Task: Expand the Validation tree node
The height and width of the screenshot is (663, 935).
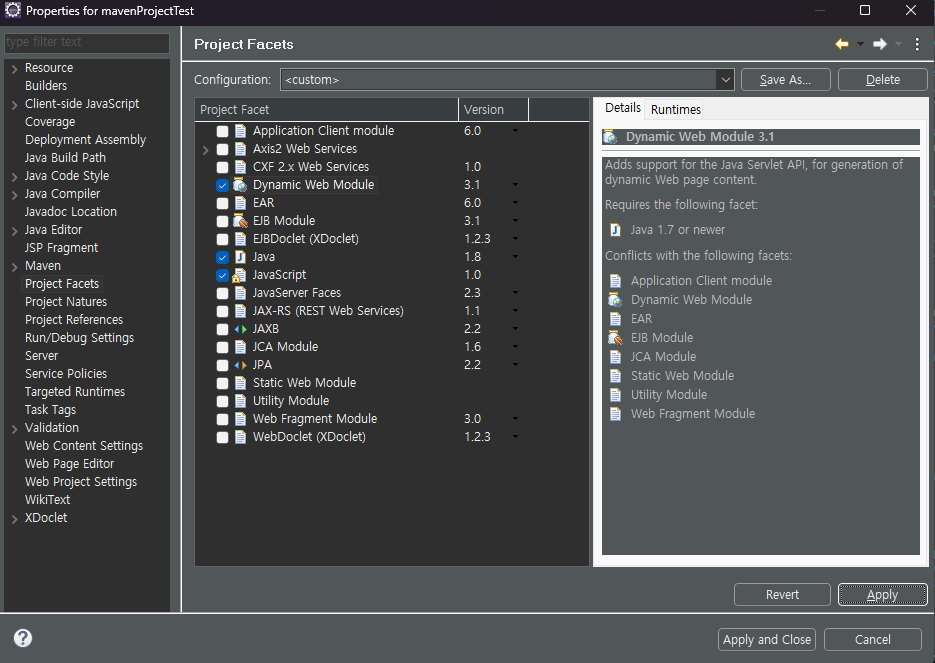Action: 14,429
